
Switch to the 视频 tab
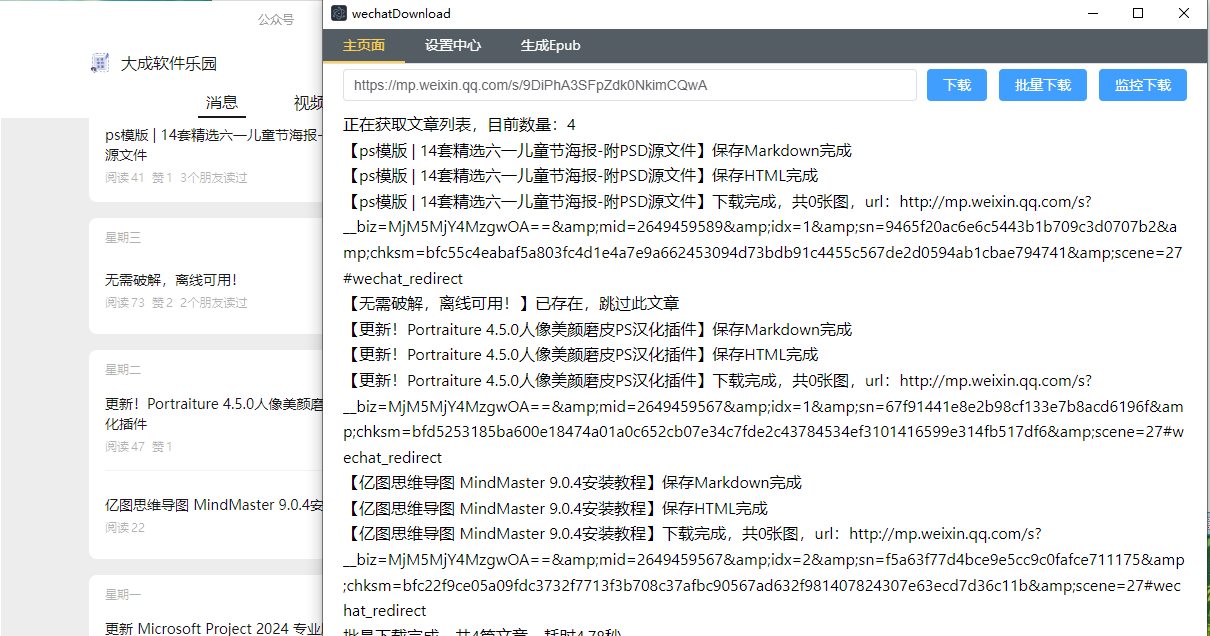[x=308, y=102]
